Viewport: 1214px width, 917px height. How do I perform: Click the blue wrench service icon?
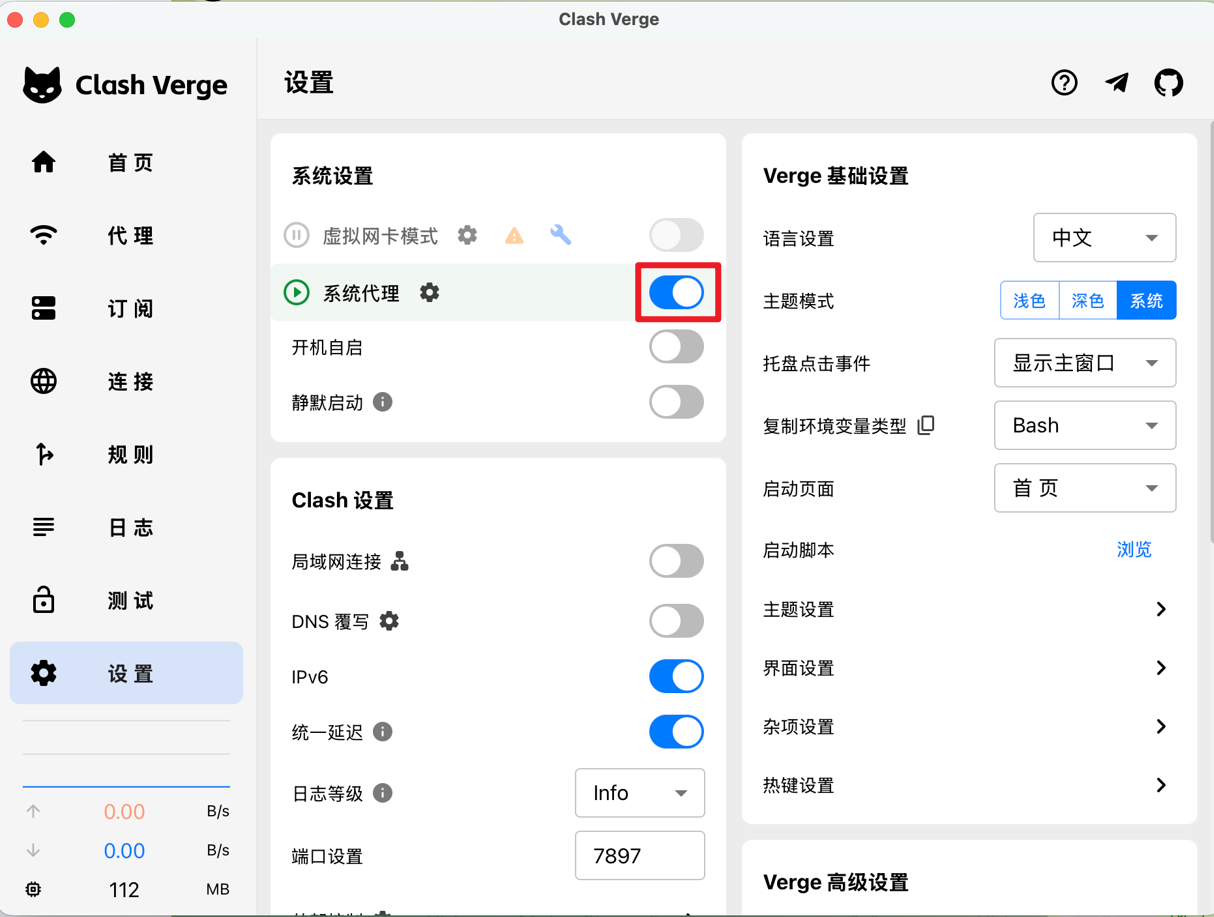tap(561, 235)
